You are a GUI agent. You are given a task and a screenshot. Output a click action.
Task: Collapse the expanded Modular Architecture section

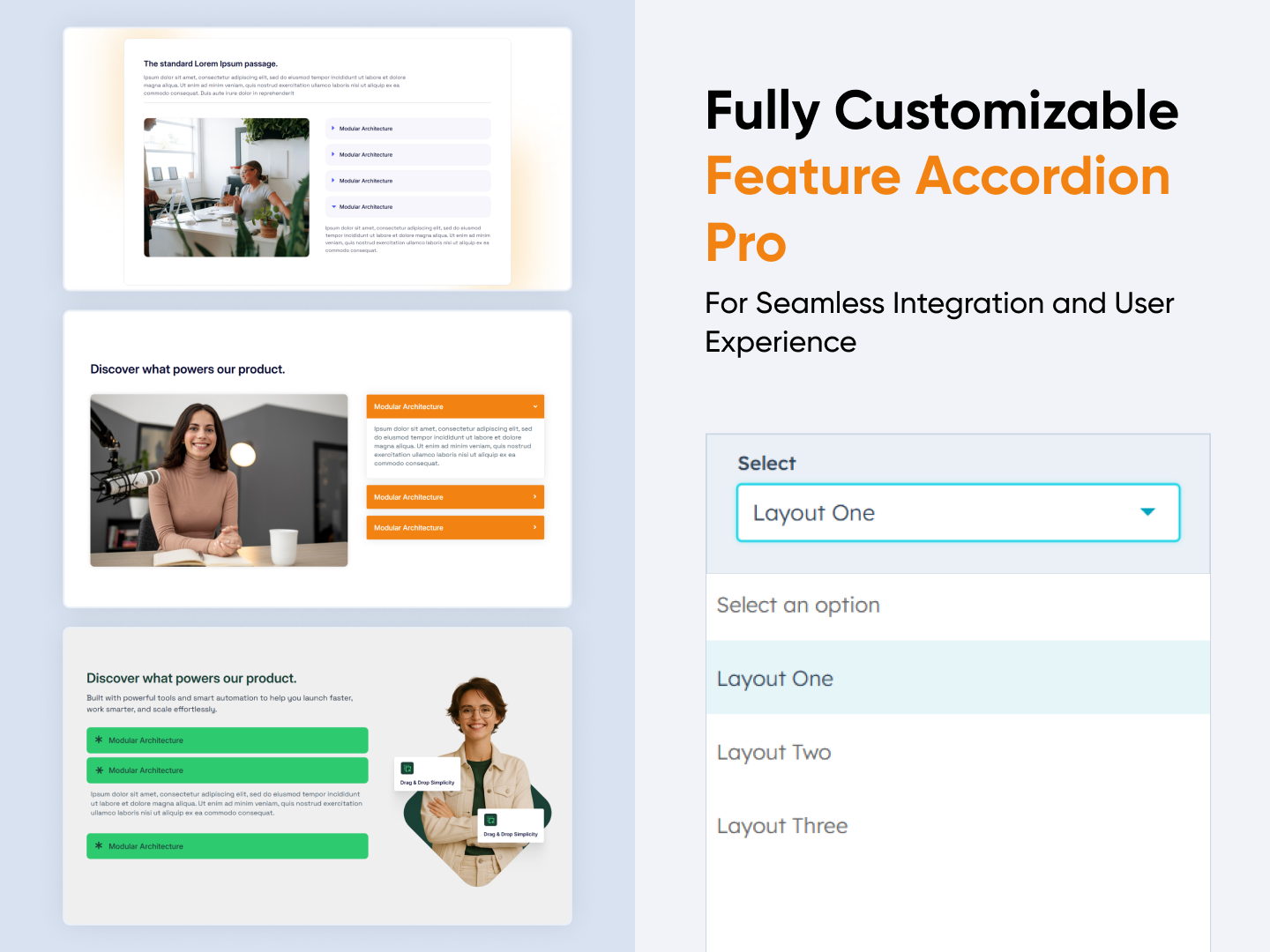coord(407,206)
